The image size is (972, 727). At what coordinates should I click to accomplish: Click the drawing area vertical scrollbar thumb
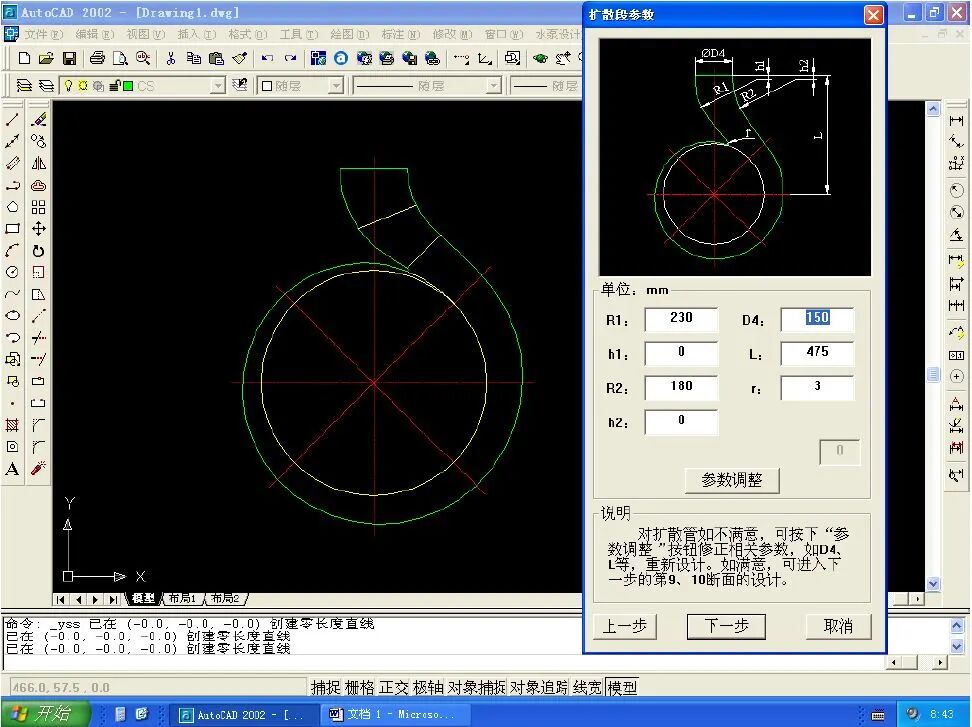pos(934,374)
